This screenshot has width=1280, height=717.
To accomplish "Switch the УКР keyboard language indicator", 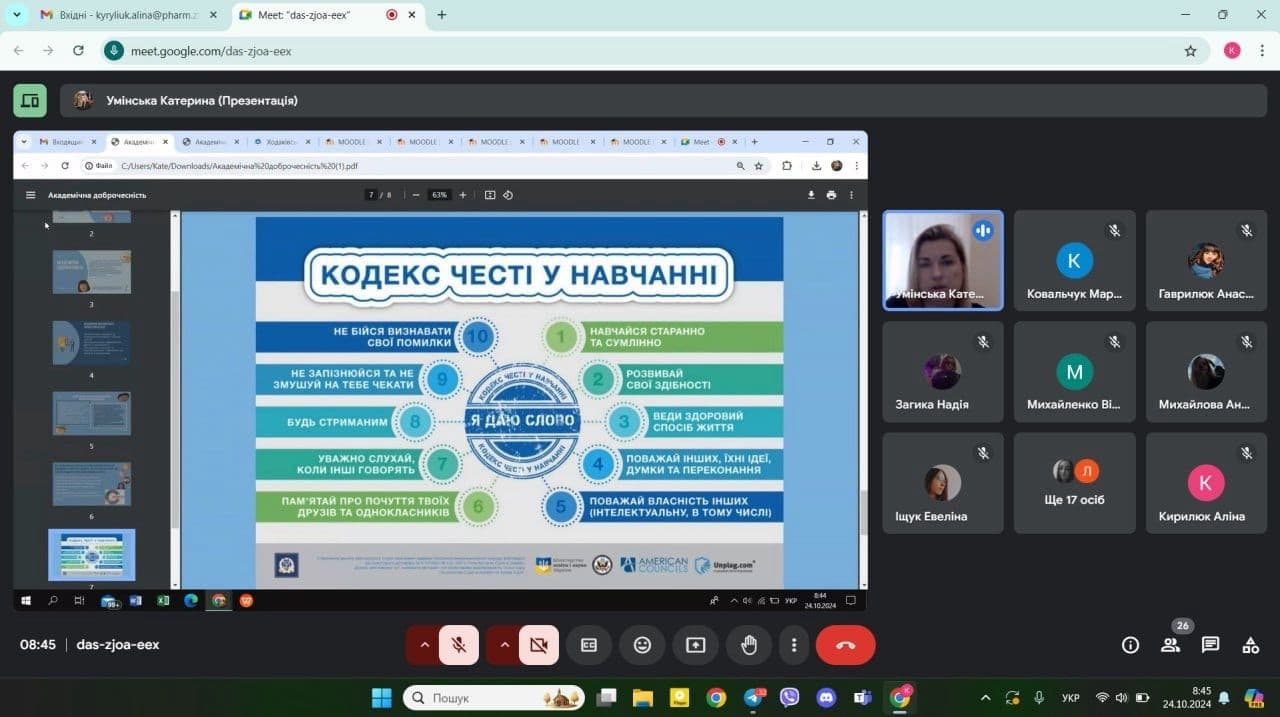I will point(1070,697).
